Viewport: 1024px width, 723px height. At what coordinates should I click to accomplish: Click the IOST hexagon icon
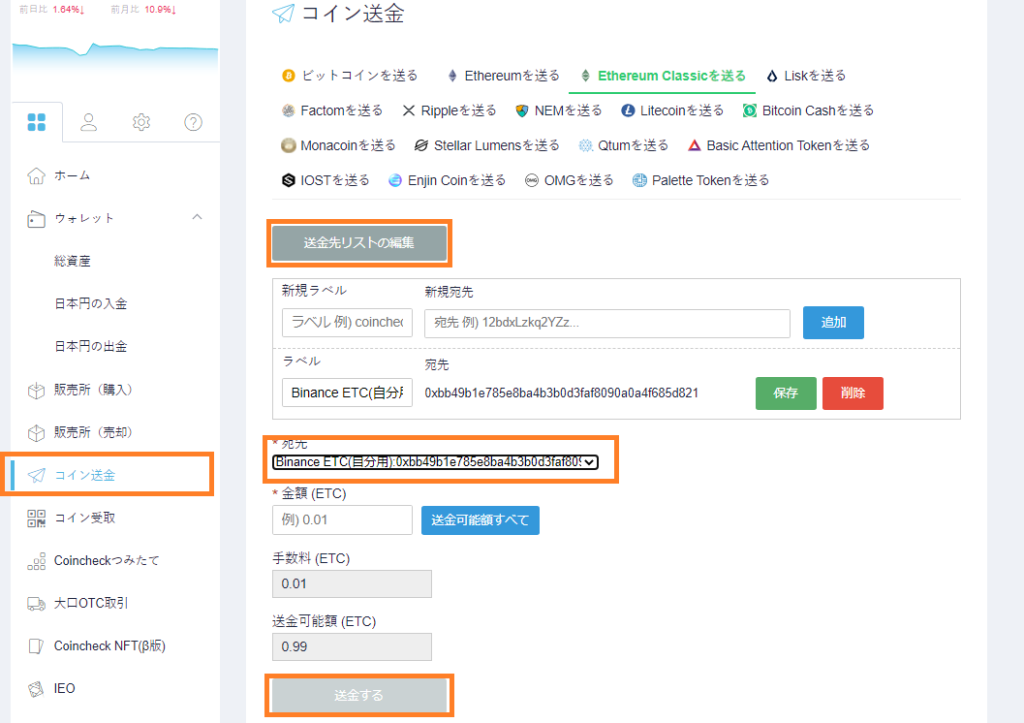(x=288, y=180)
